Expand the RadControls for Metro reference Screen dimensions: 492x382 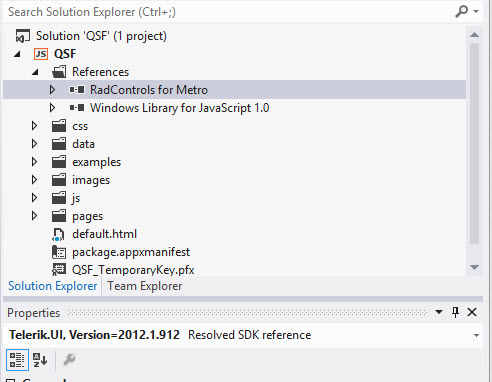click(52, 90)
